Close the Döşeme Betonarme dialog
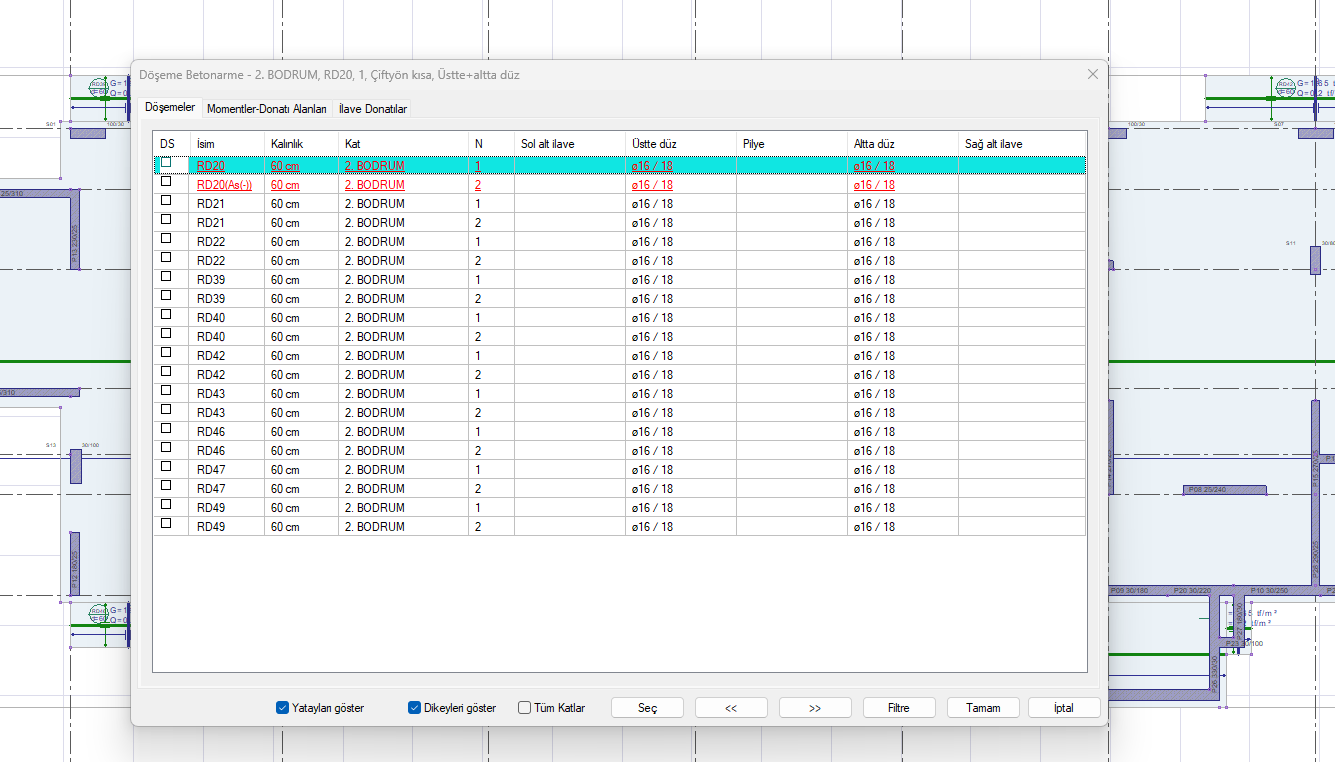 click(1092, 75)
